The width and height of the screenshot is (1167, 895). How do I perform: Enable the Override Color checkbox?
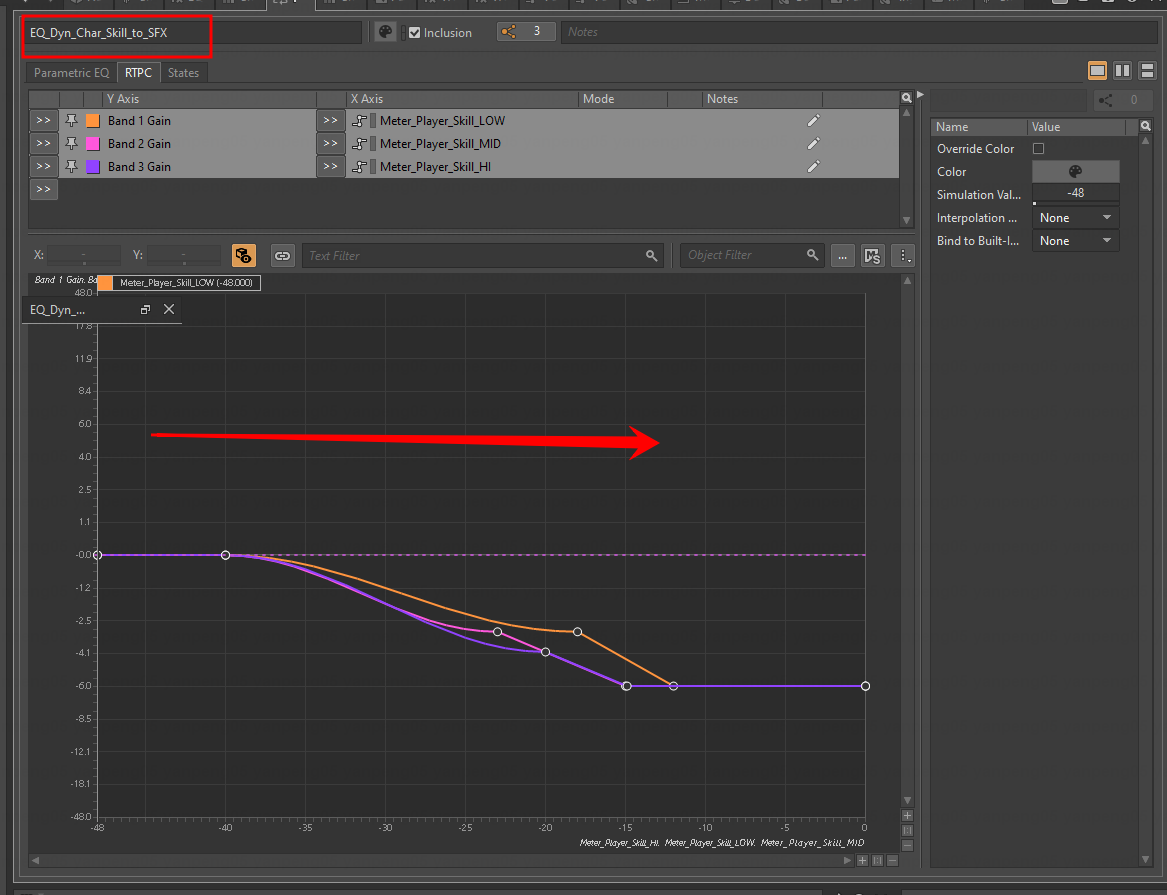pos(1038,149)
